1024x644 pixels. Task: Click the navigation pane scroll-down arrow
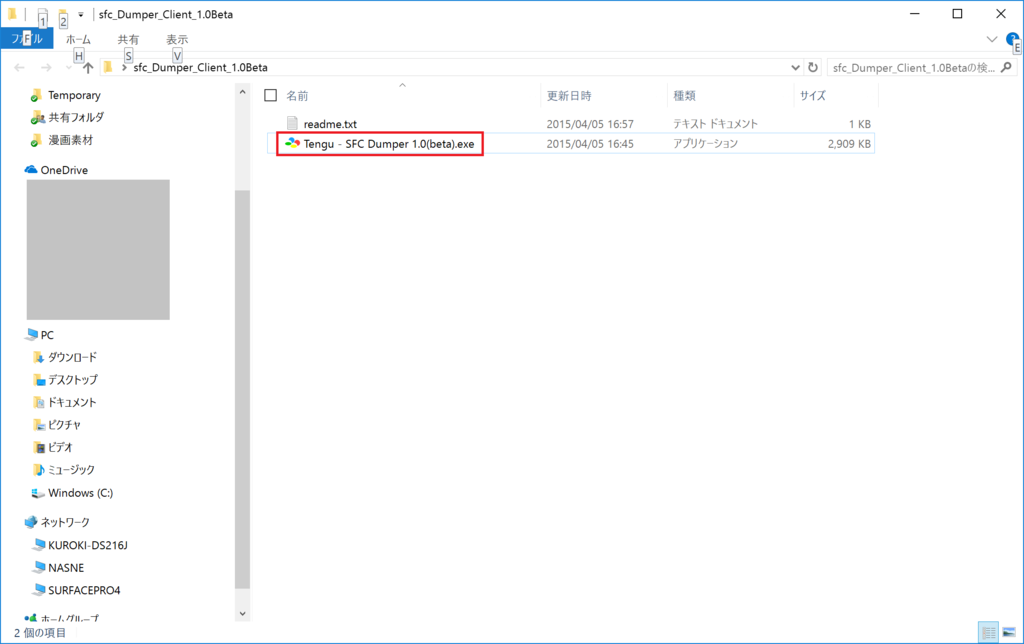tap(242, 613)
